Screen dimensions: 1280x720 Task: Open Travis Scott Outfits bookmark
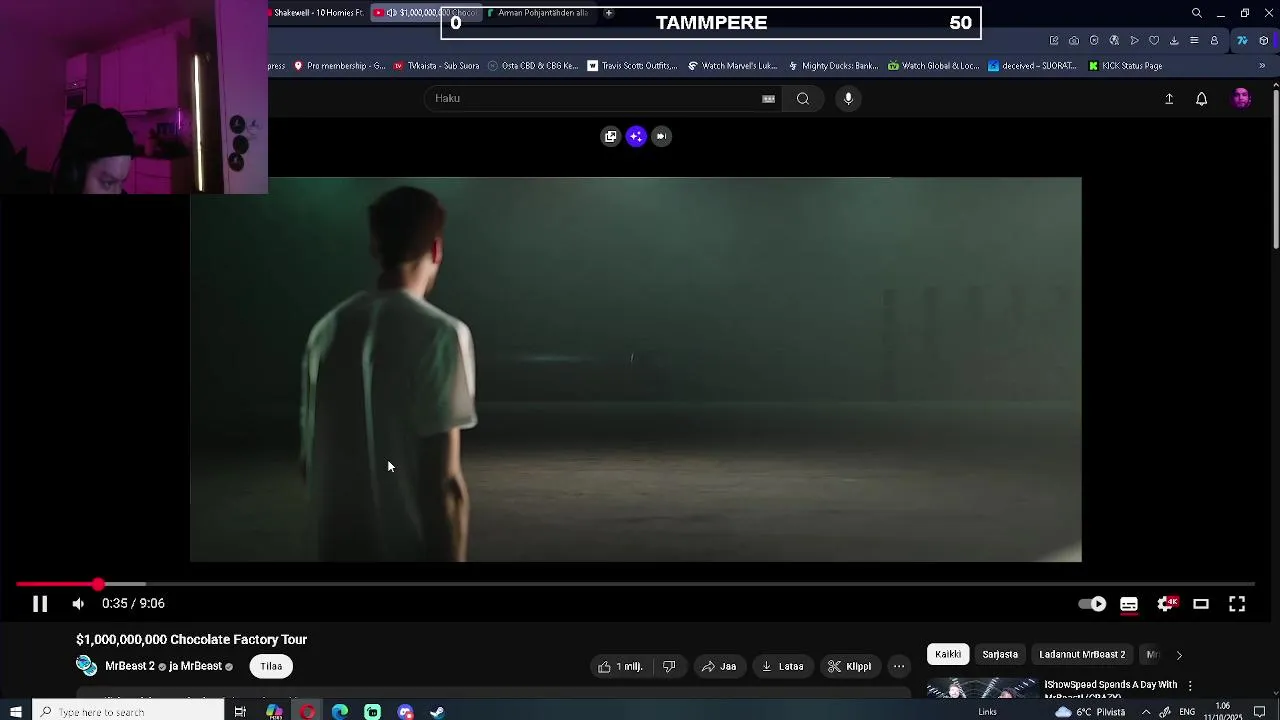pos(632,66)
